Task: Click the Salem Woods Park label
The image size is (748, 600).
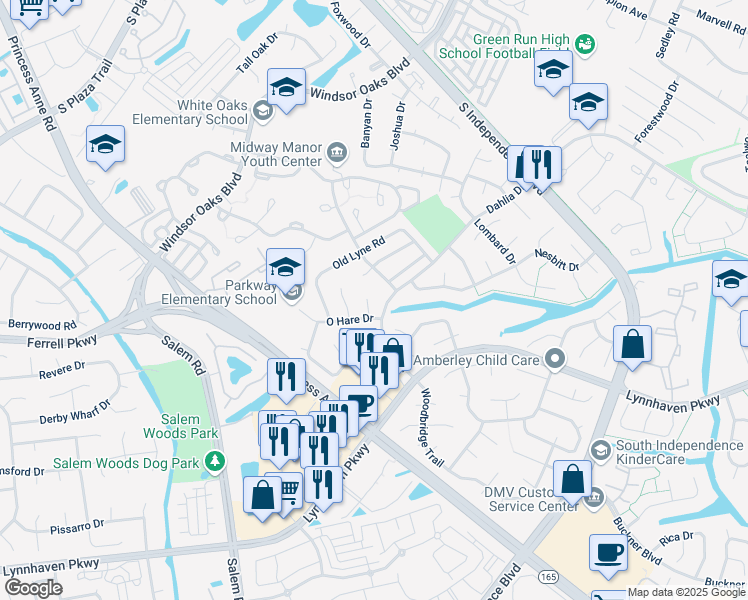Action: 180,426
